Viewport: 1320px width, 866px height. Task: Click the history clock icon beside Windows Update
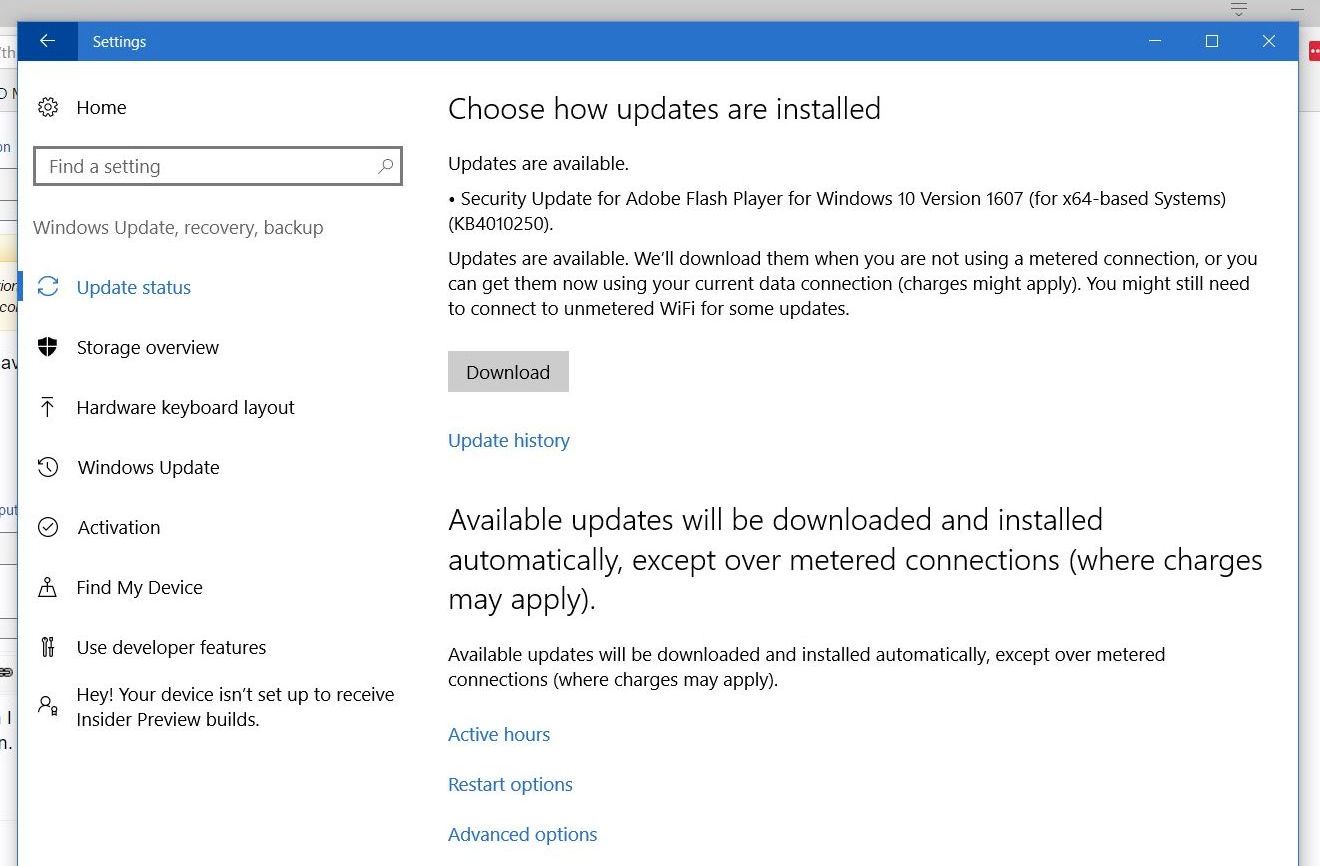(47, 467)
